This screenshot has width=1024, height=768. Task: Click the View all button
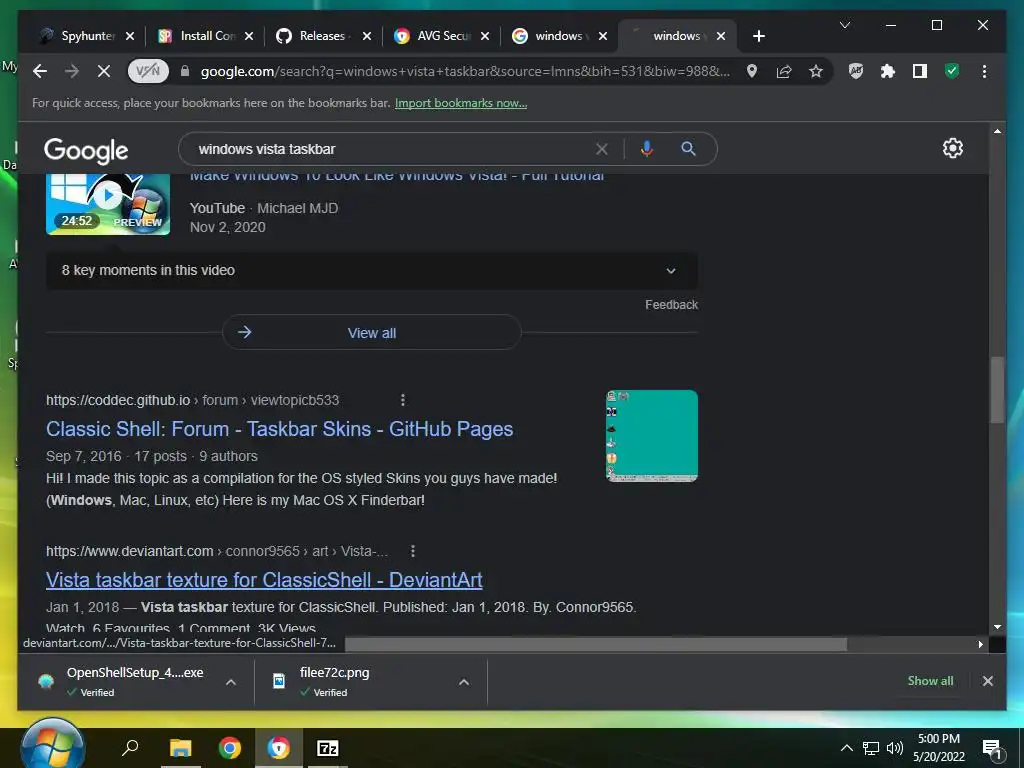tap(372, 332)
